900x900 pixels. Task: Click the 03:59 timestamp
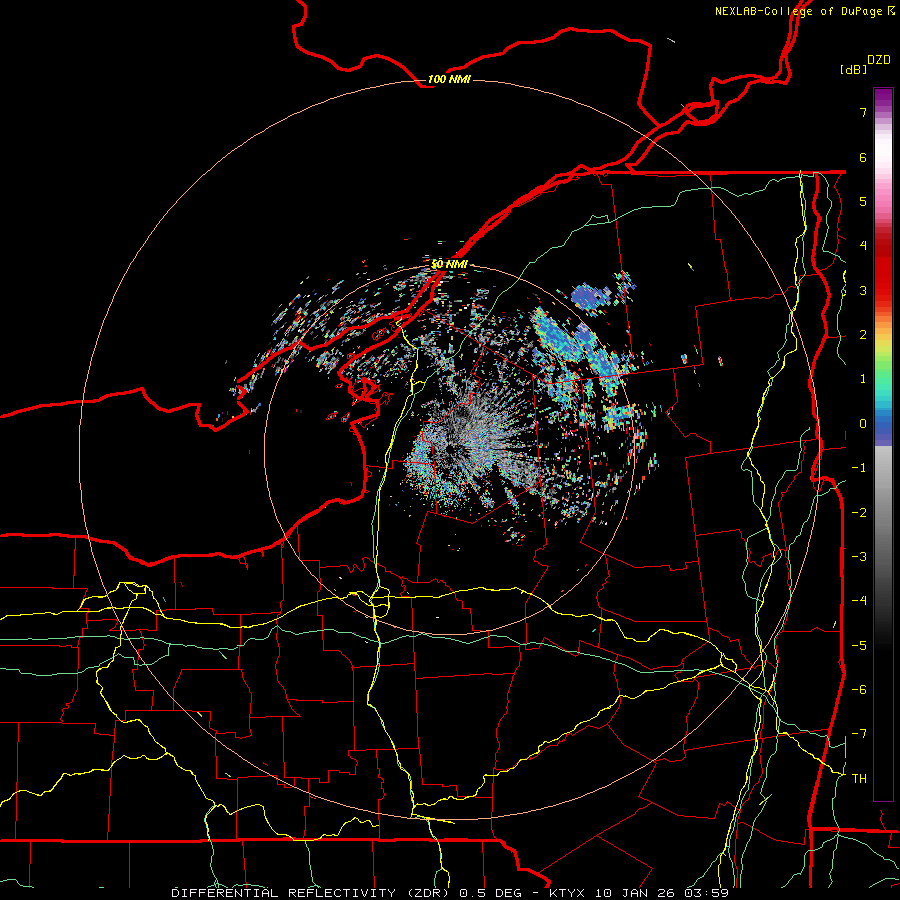coord(707,893)
